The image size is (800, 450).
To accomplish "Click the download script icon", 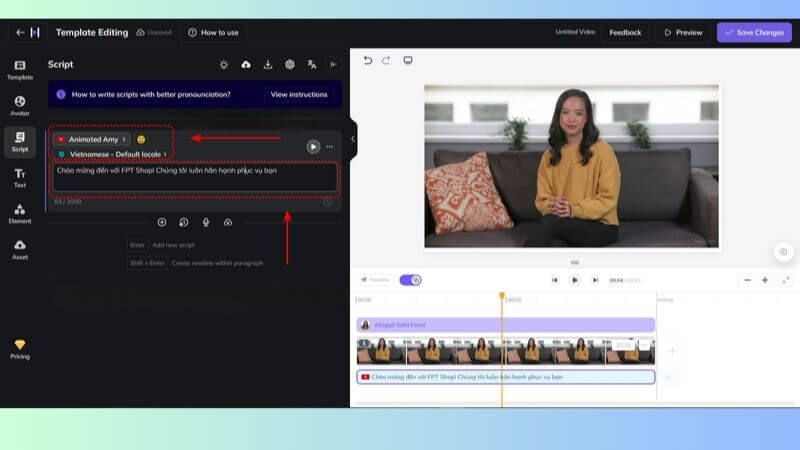I will click(268, 65).
